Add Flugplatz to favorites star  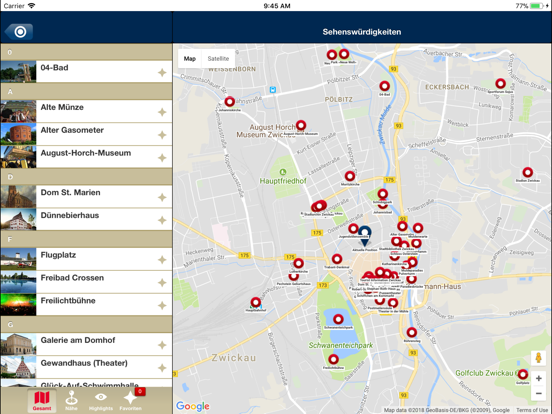pyautogui.click(x=162, y=260)
